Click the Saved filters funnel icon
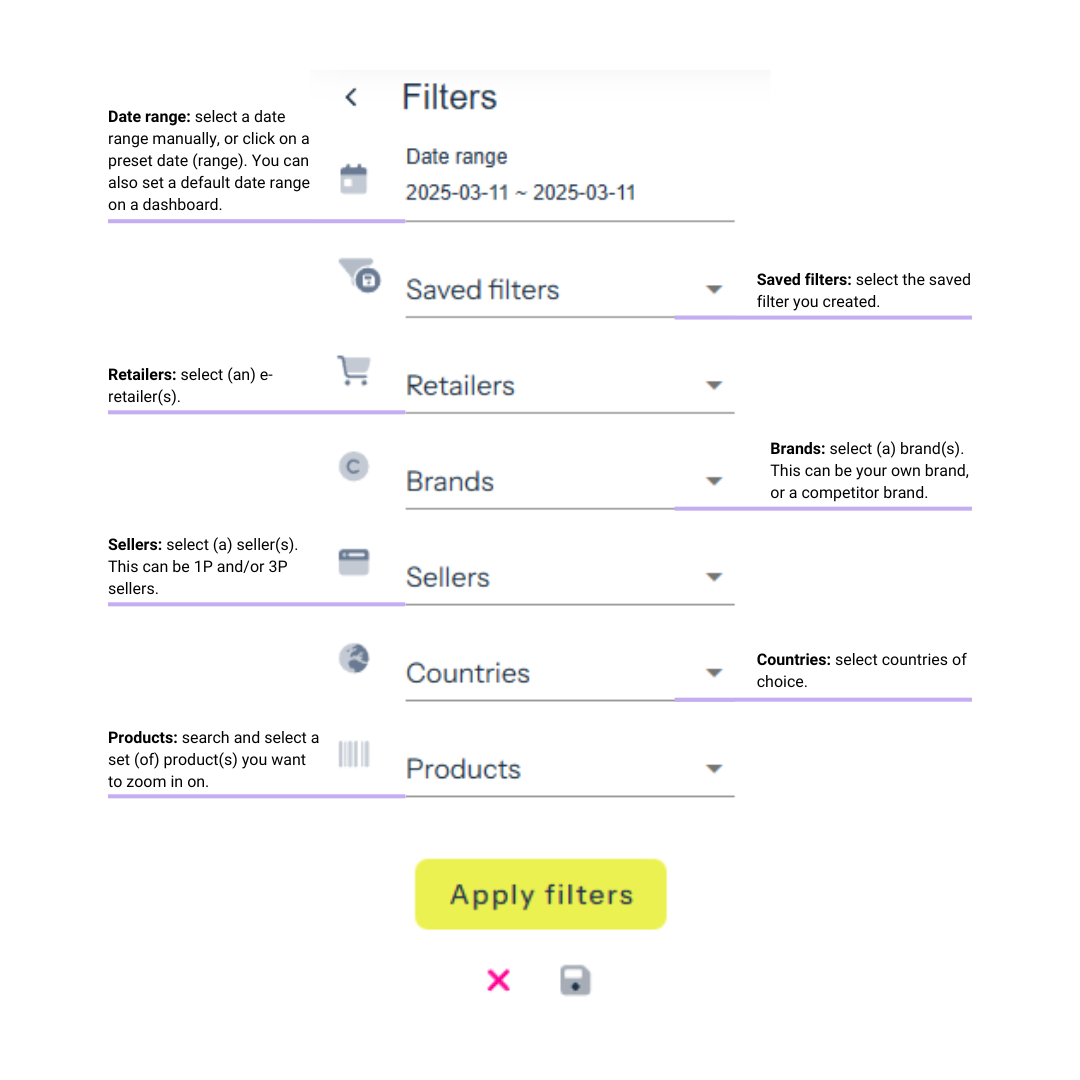Viewport: 1080px width, 1080px height. click(359, 274)
